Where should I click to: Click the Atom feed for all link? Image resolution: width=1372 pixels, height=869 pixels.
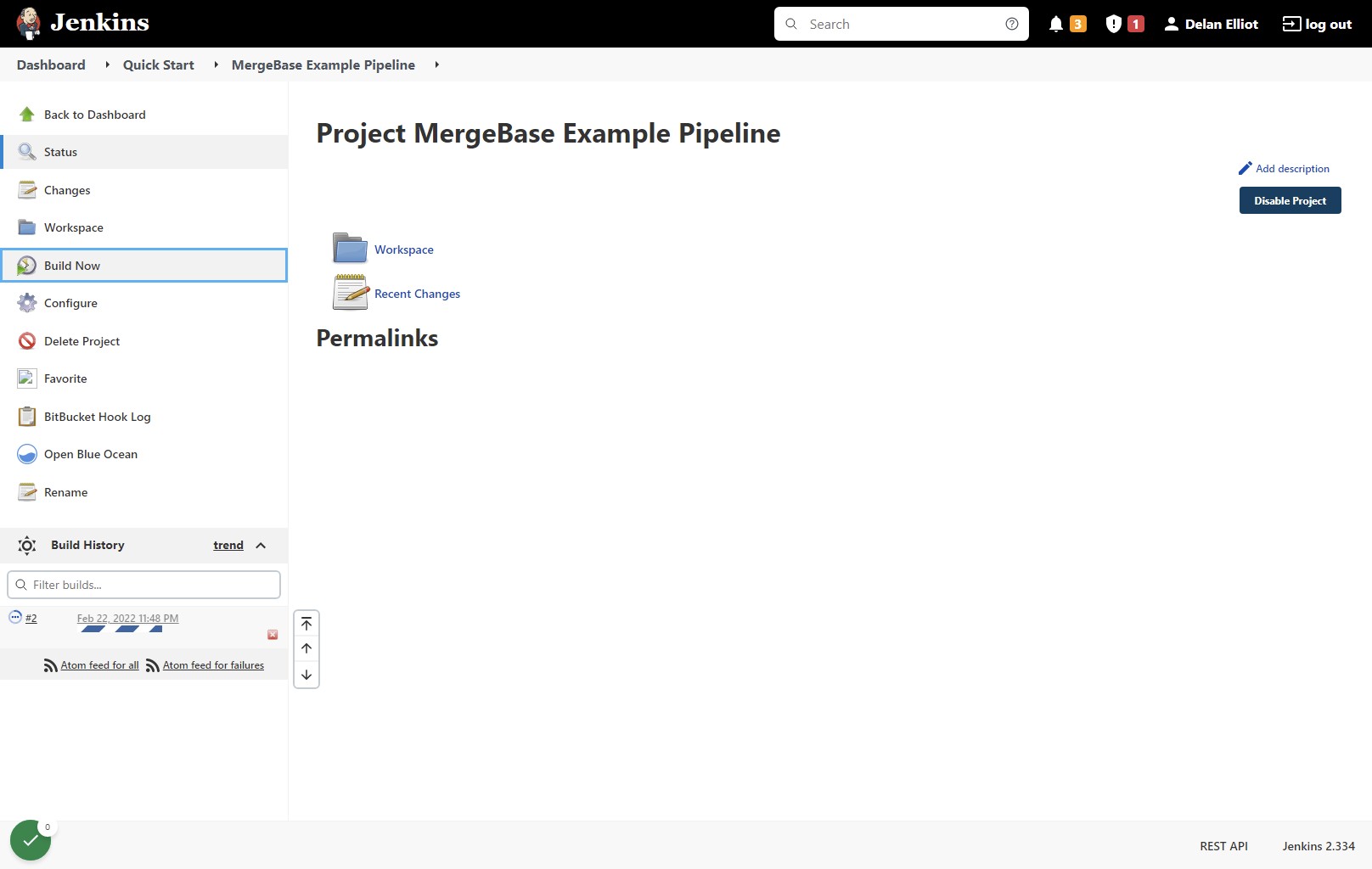[x=99, y=665]
